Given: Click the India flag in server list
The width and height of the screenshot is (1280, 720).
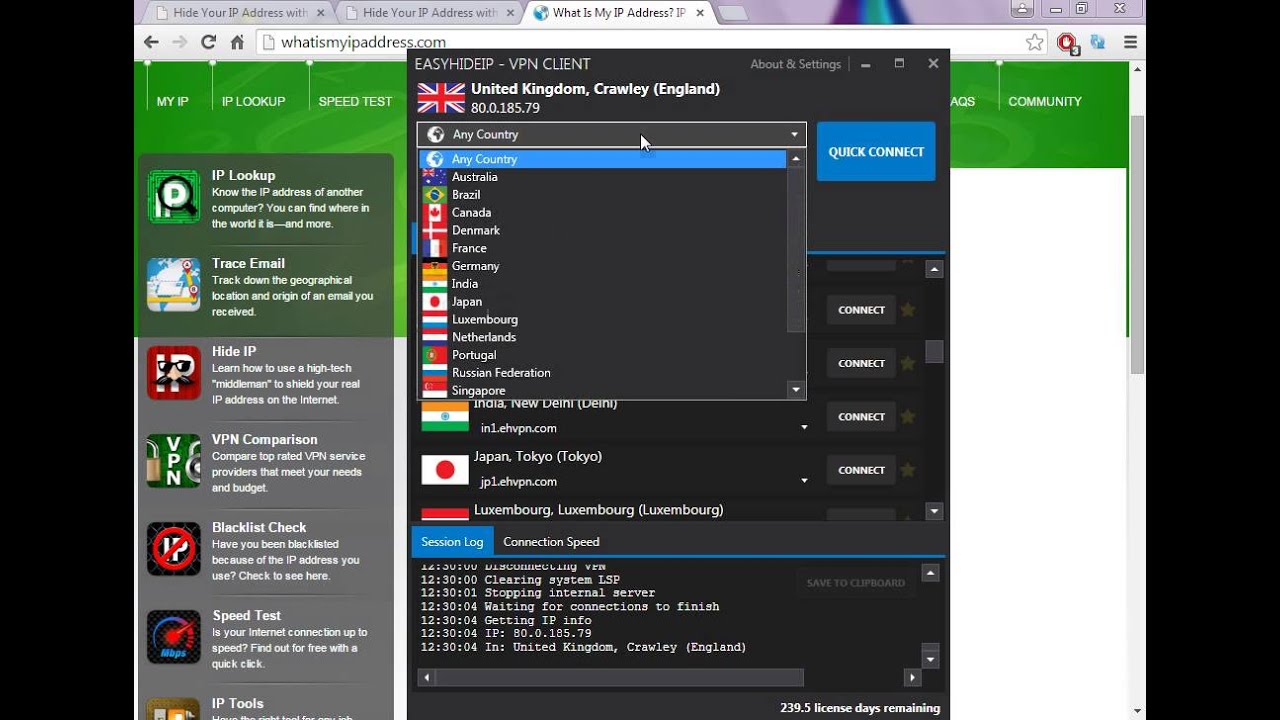Looking at the screenshot, I should pyautogui.click(x=445, y=417).
